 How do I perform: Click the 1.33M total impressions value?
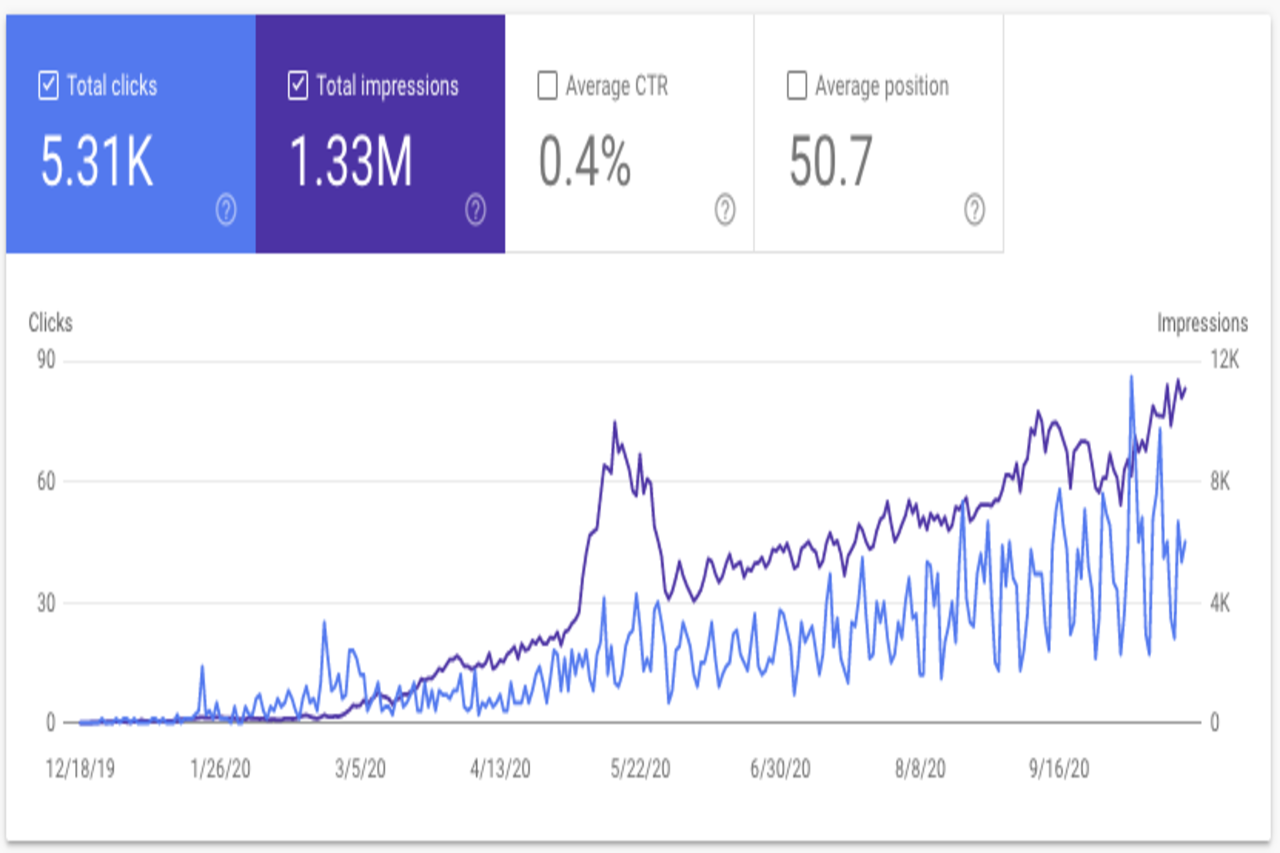(351, 162)
